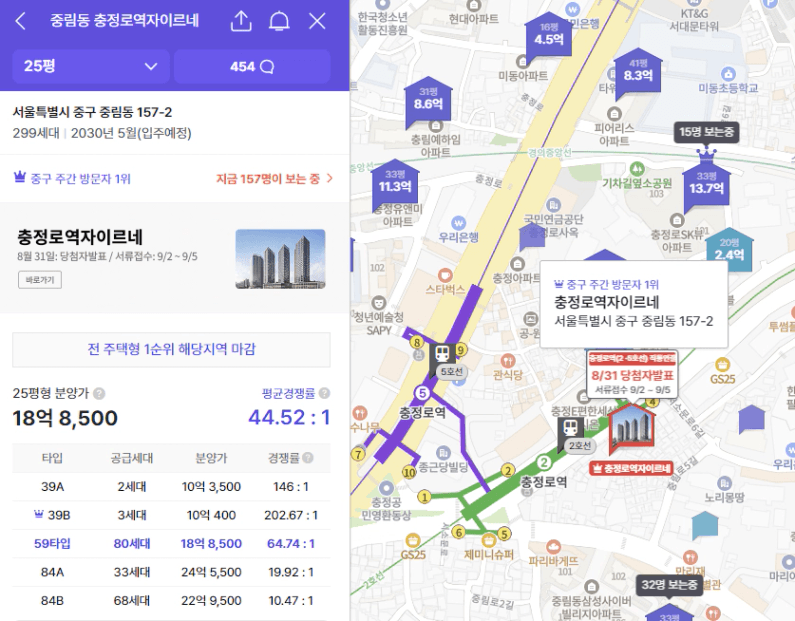795x621 pixels.
Task: Click 미동초등학교 school icon
Action: [x=728, y=74]
